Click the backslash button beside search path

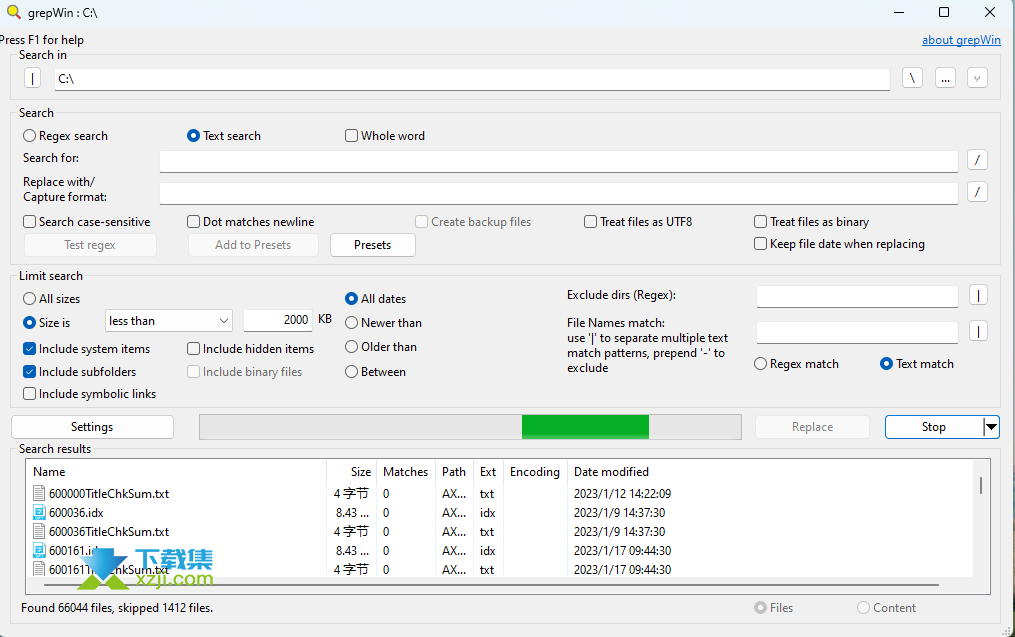click(912, 78)
